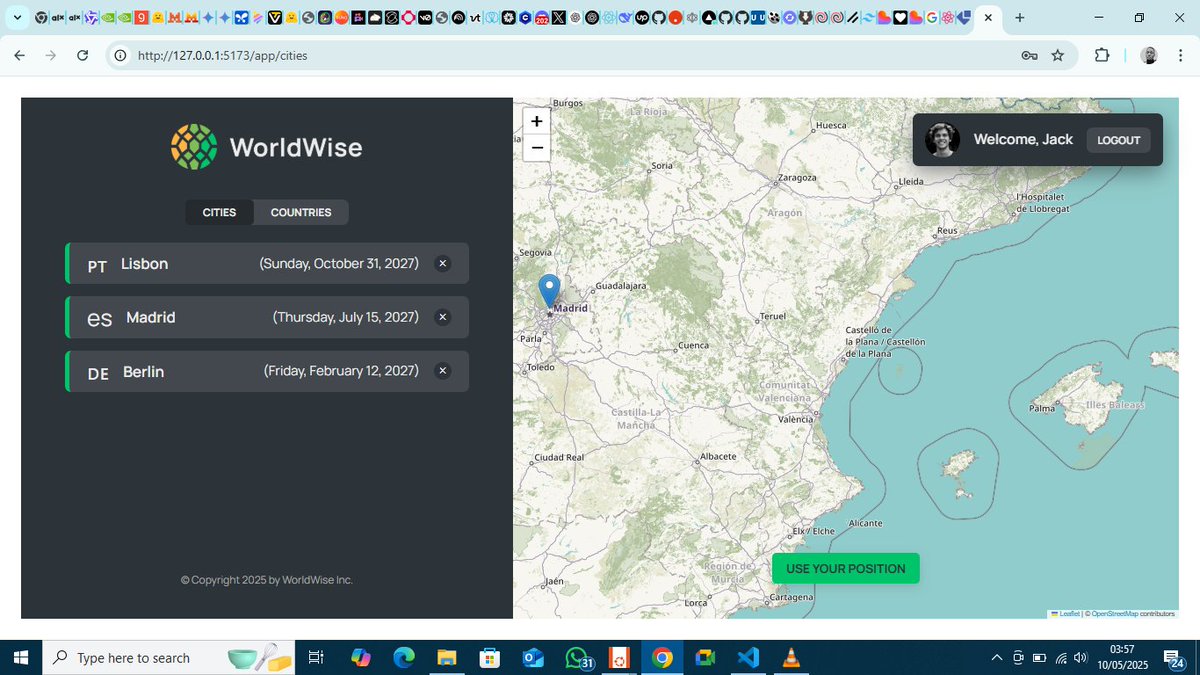
Task: Click the Windows Start button
Action: [x=20, y=657]
